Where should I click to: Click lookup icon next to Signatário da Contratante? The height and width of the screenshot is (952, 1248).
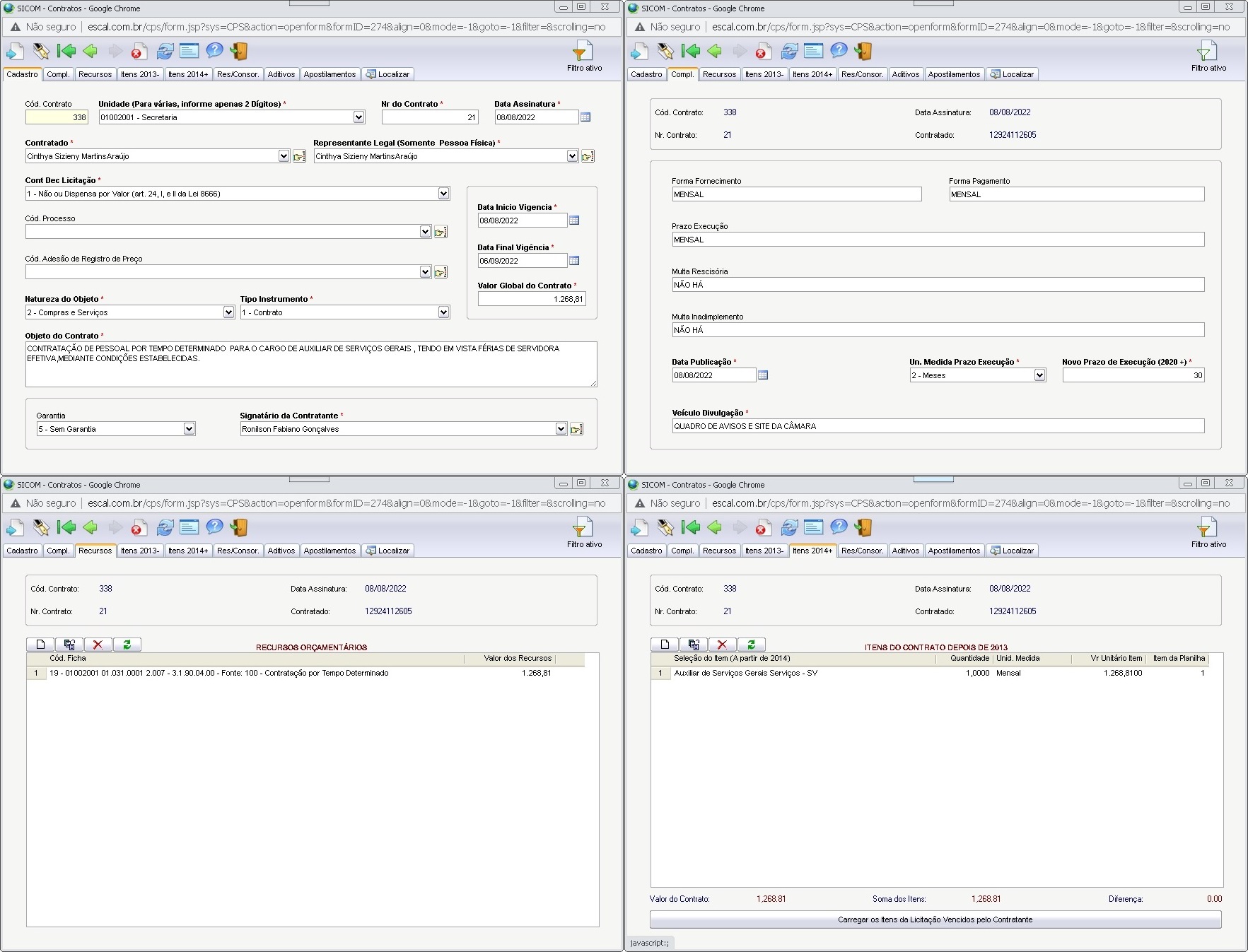pyautogui.click(x=576, y=429)
